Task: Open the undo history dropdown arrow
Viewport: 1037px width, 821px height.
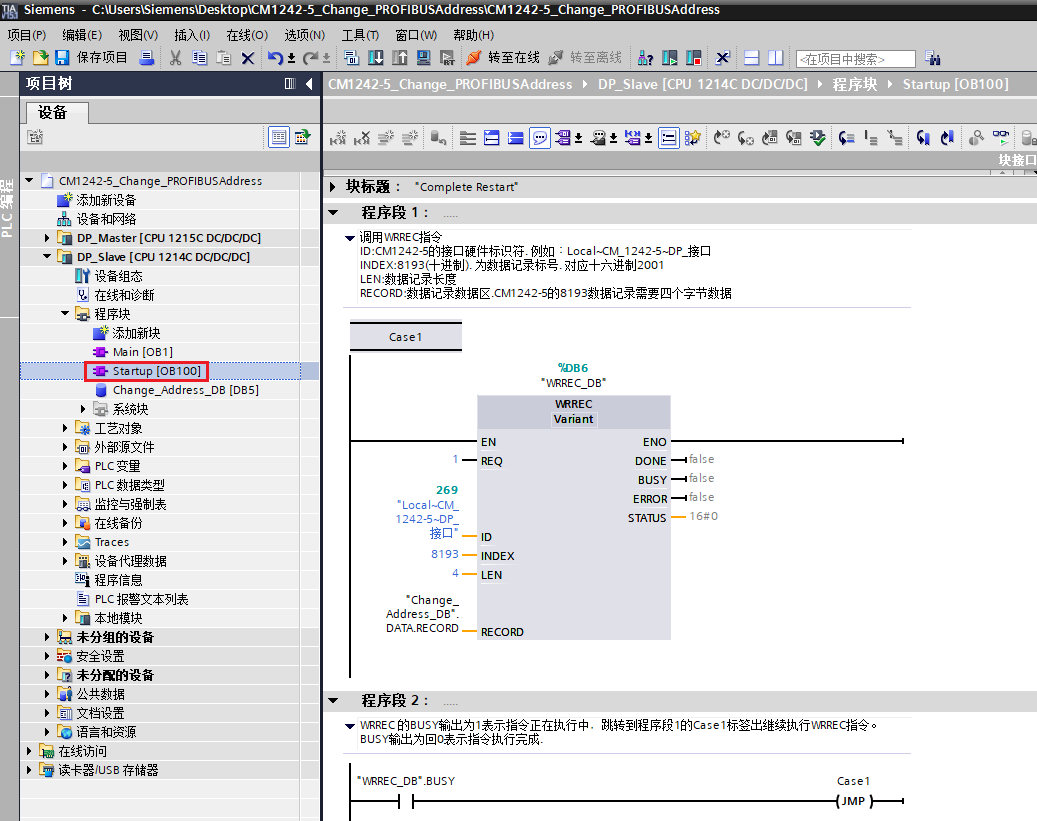Action: [x=291, y=59]
